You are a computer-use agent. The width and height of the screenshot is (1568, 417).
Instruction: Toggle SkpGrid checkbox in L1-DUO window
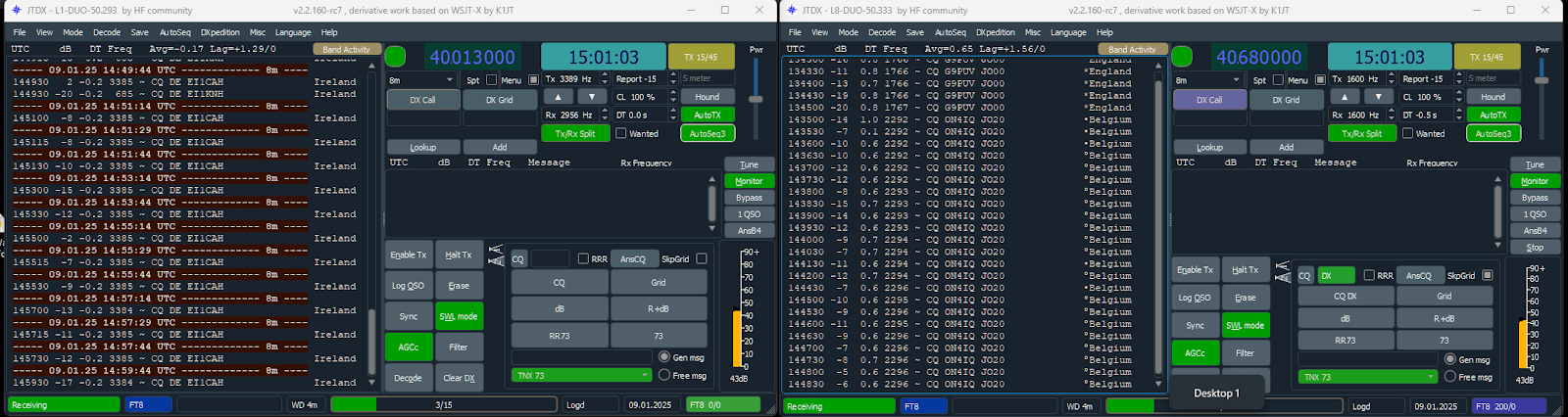pyautogui.click(x=701, y=258)
